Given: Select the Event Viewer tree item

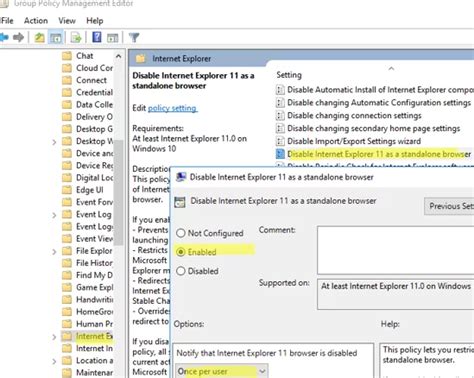Looking at the screenshot, I should point(94,238).
